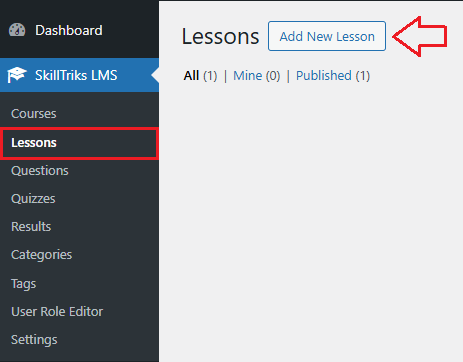
Task: Open User Role Editor
Action: click(x=57, y=312)
